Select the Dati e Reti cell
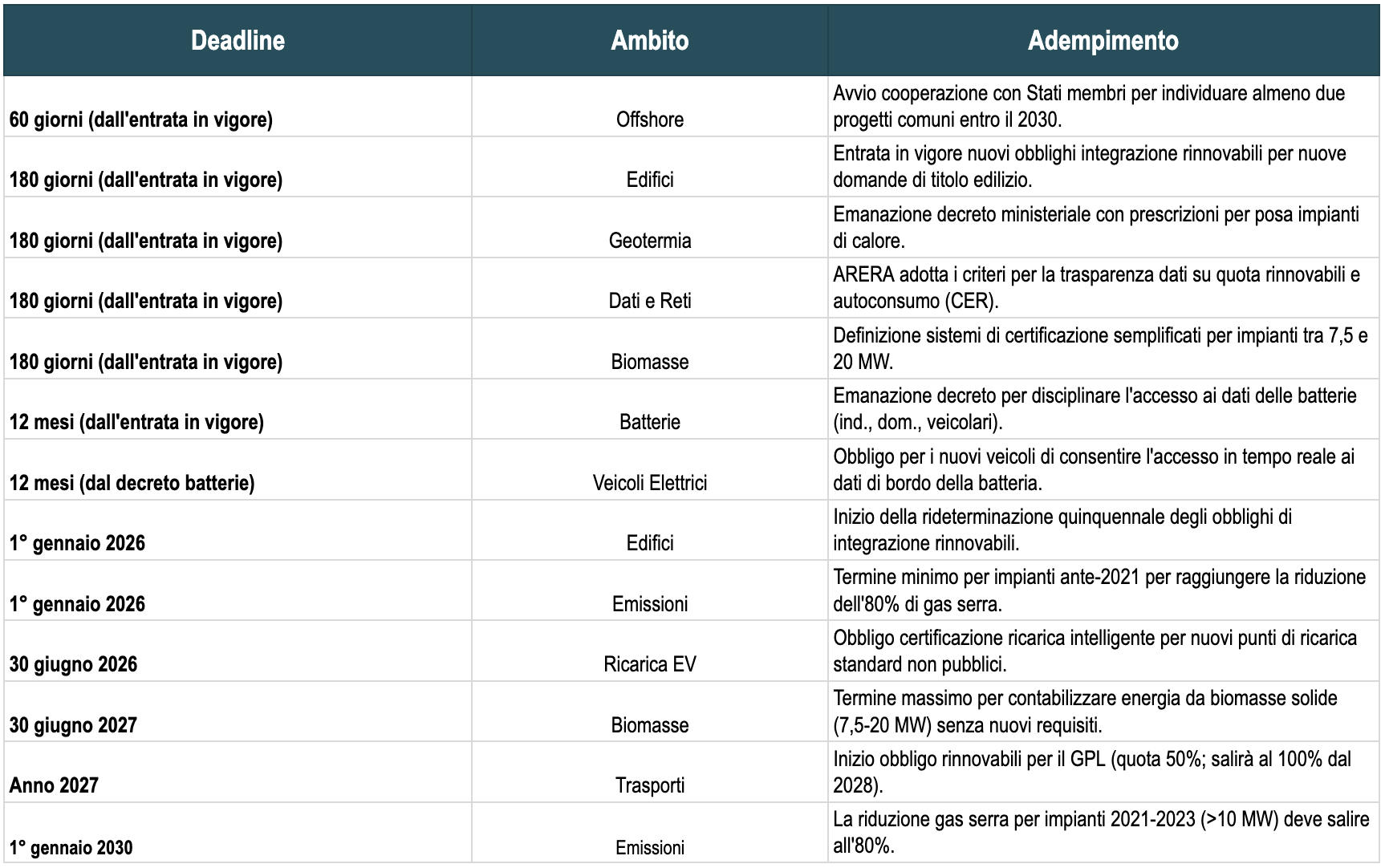Screen dimensions: 1385x868 [x=649, y=301]
